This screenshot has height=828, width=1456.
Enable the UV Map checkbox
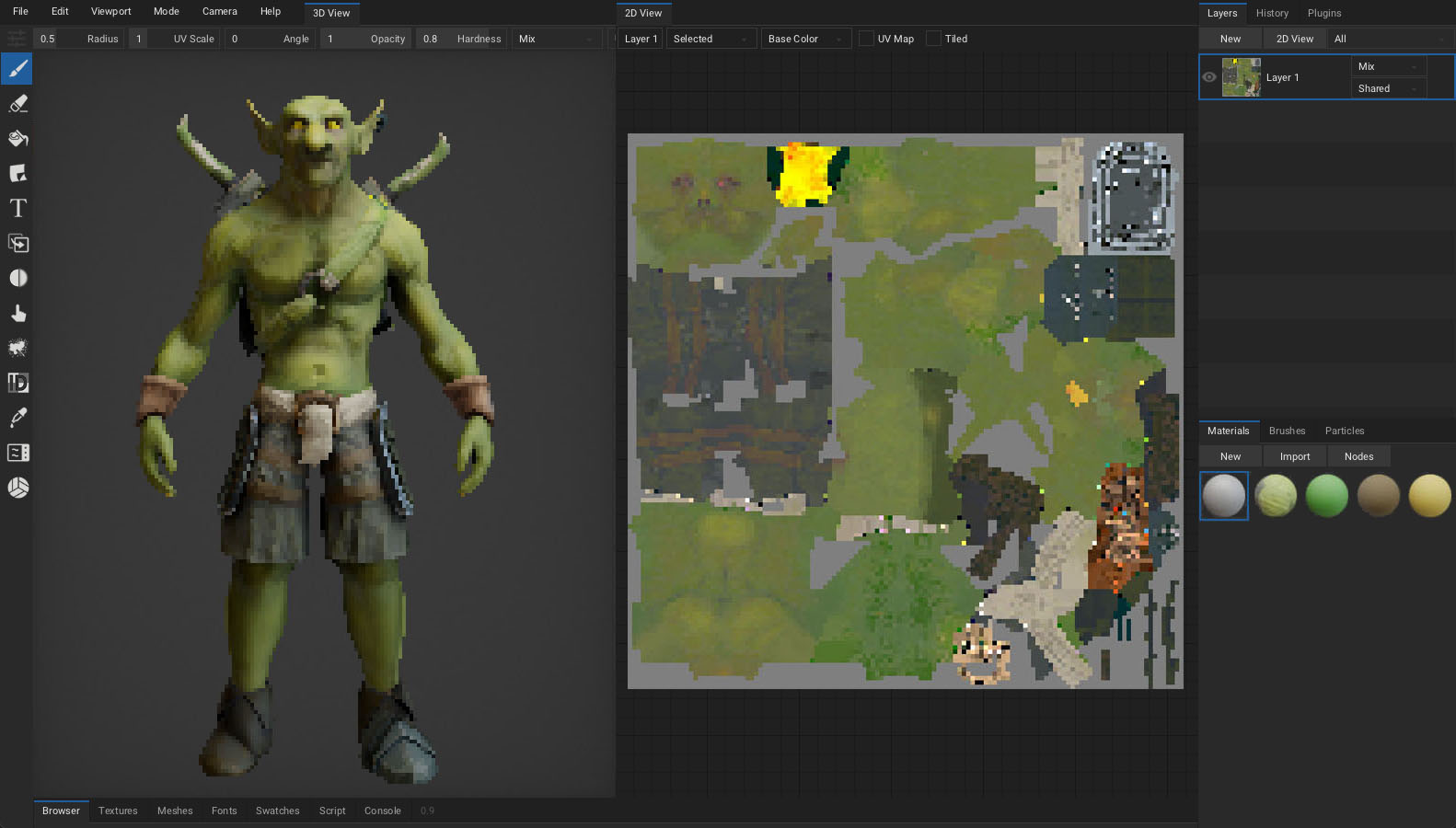[x=866, y=39]
